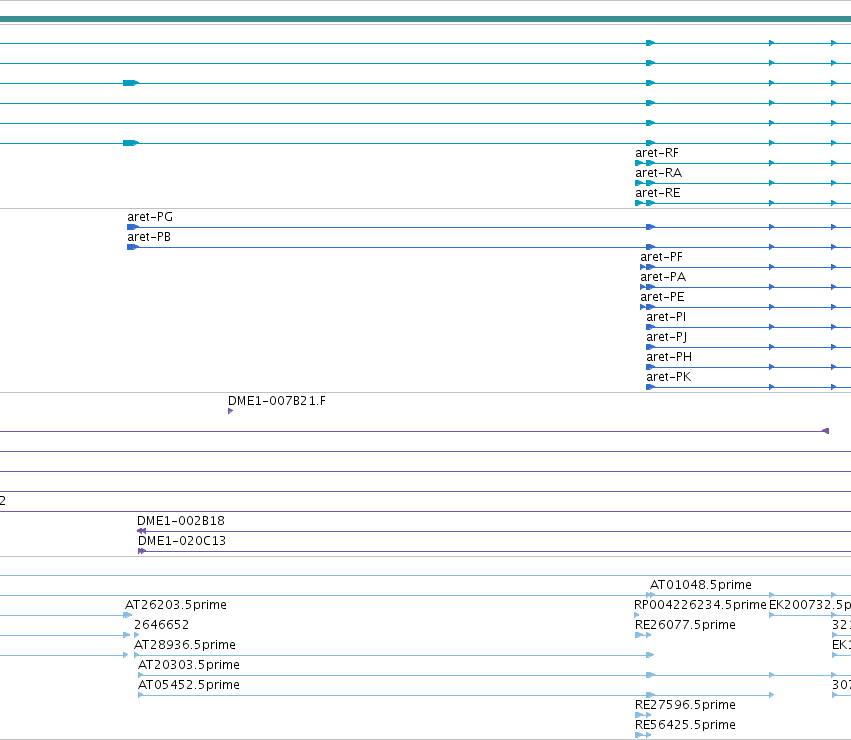The width and height of the screenshot is (851, 740).
Task: Pick the aret-PA feature label
Action: [663, 277]
